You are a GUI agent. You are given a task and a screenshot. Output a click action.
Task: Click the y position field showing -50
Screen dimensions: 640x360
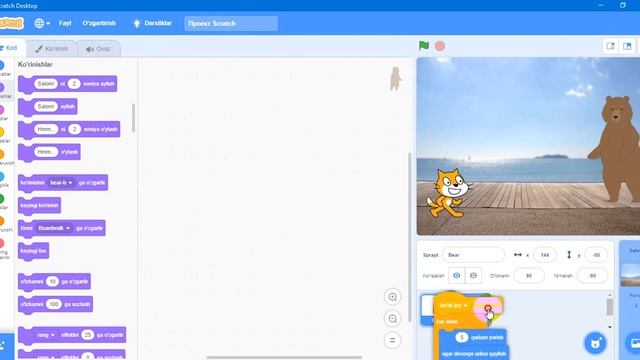click(596, 255)
